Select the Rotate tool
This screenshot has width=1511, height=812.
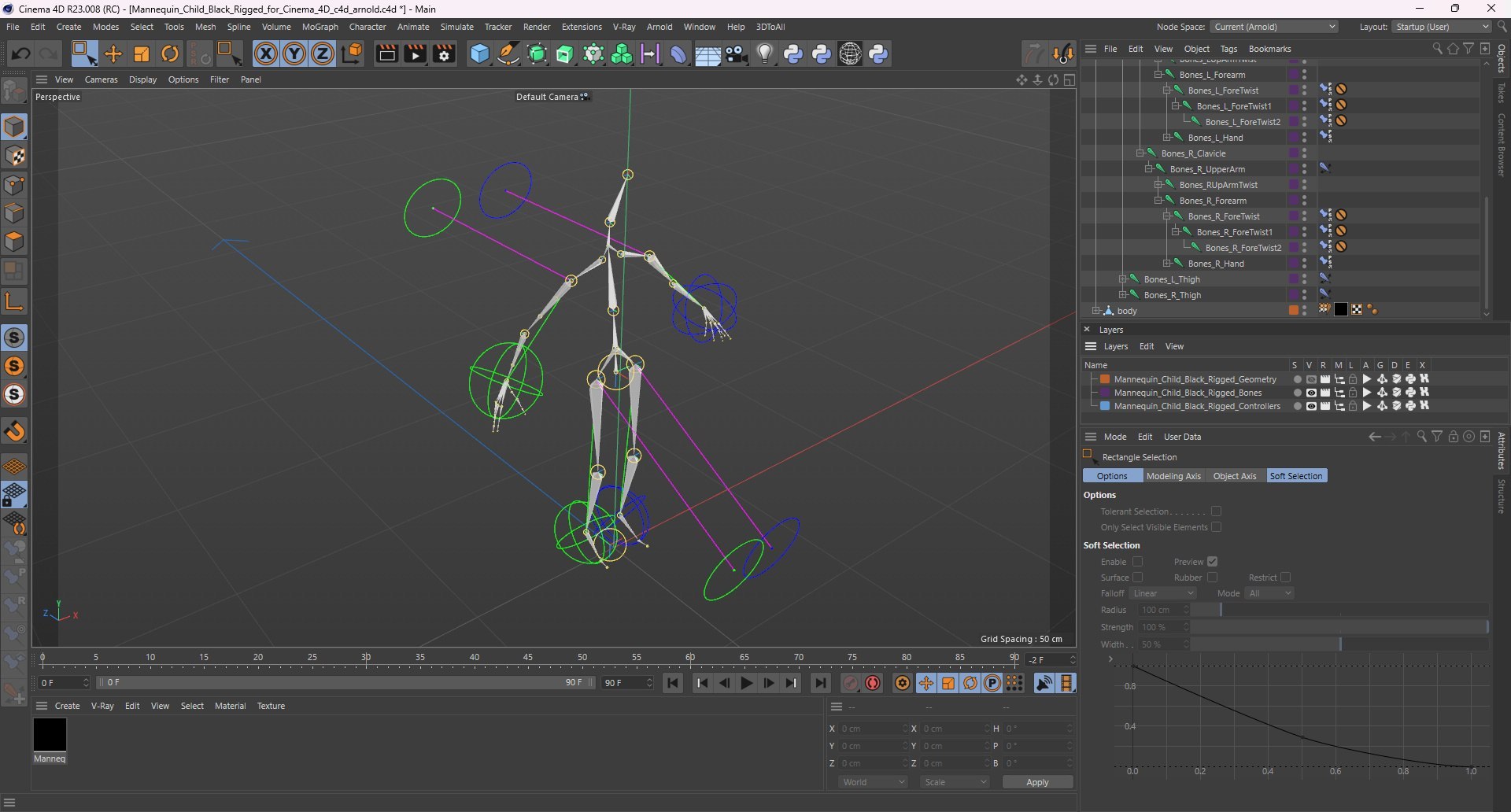(x=170, y=54)
